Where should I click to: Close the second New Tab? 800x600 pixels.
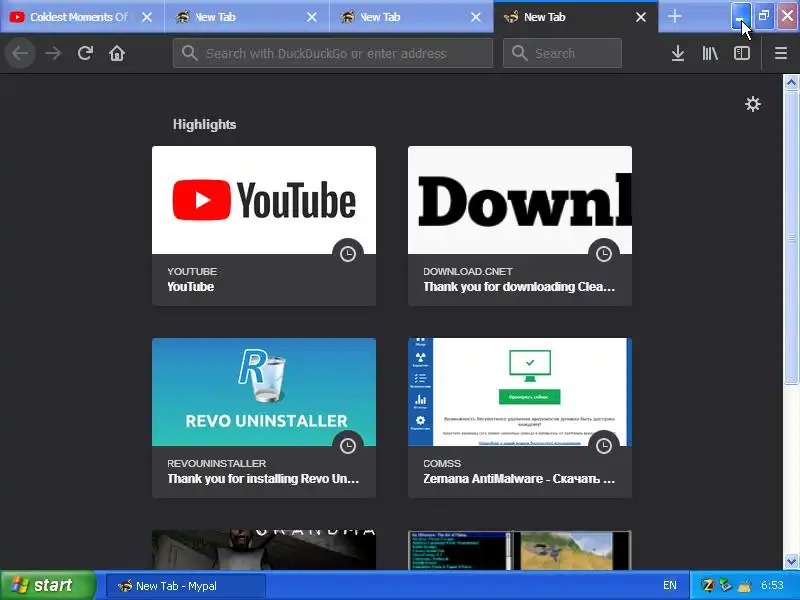312,17
